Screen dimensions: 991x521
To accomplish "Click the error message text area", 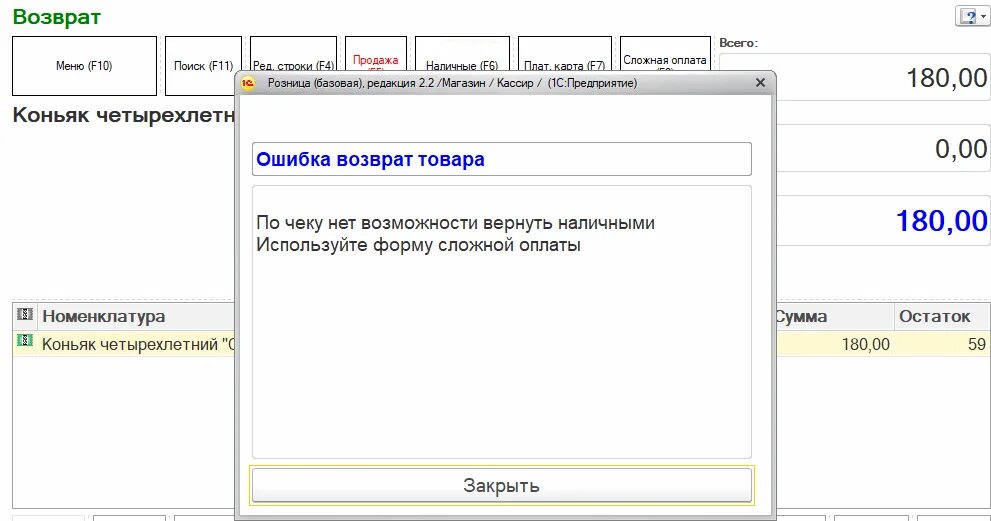I will [x=502, y=322].
